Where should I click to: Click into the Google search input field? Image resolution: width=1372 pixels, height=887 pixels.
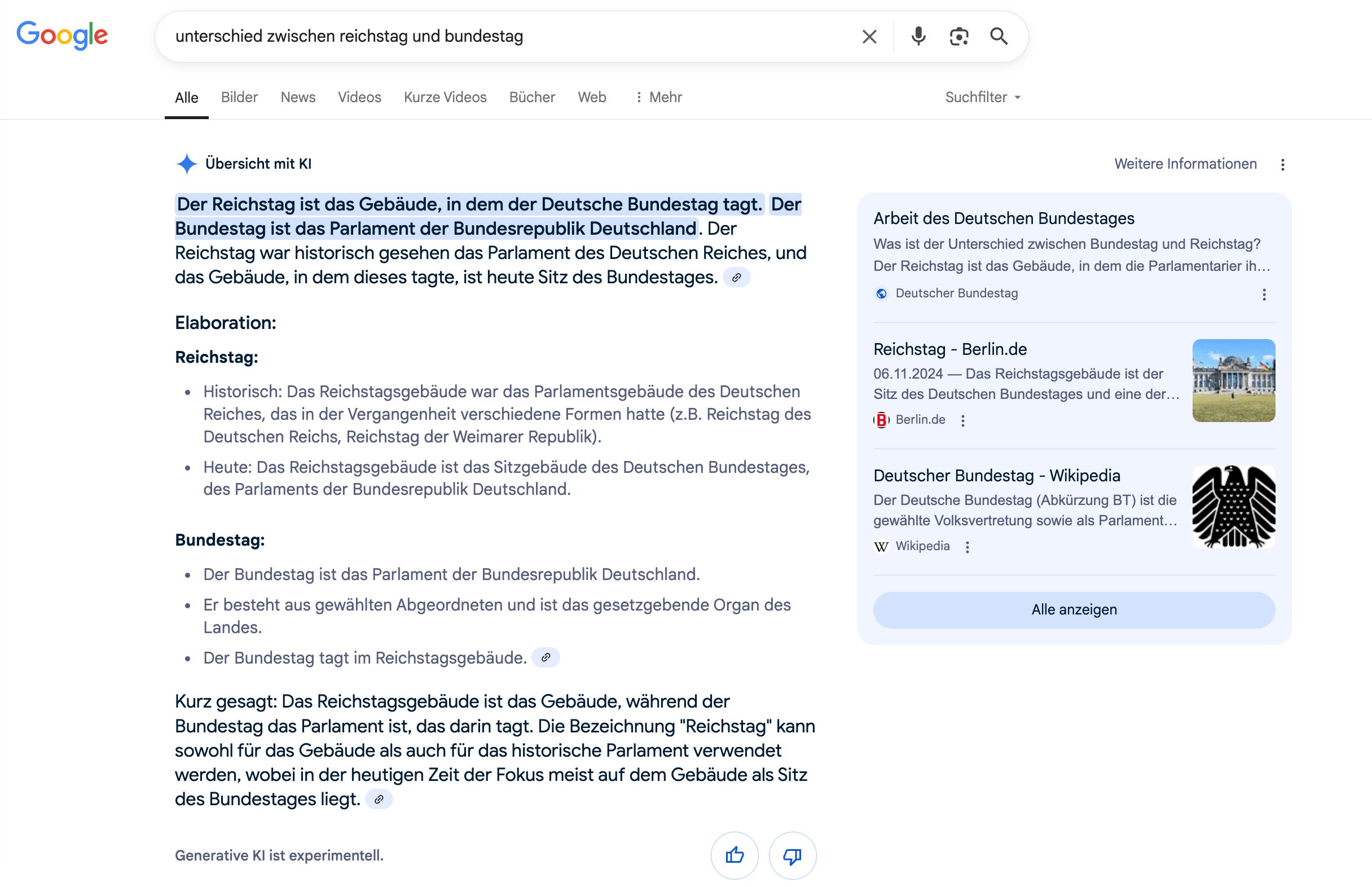[507, 36]
